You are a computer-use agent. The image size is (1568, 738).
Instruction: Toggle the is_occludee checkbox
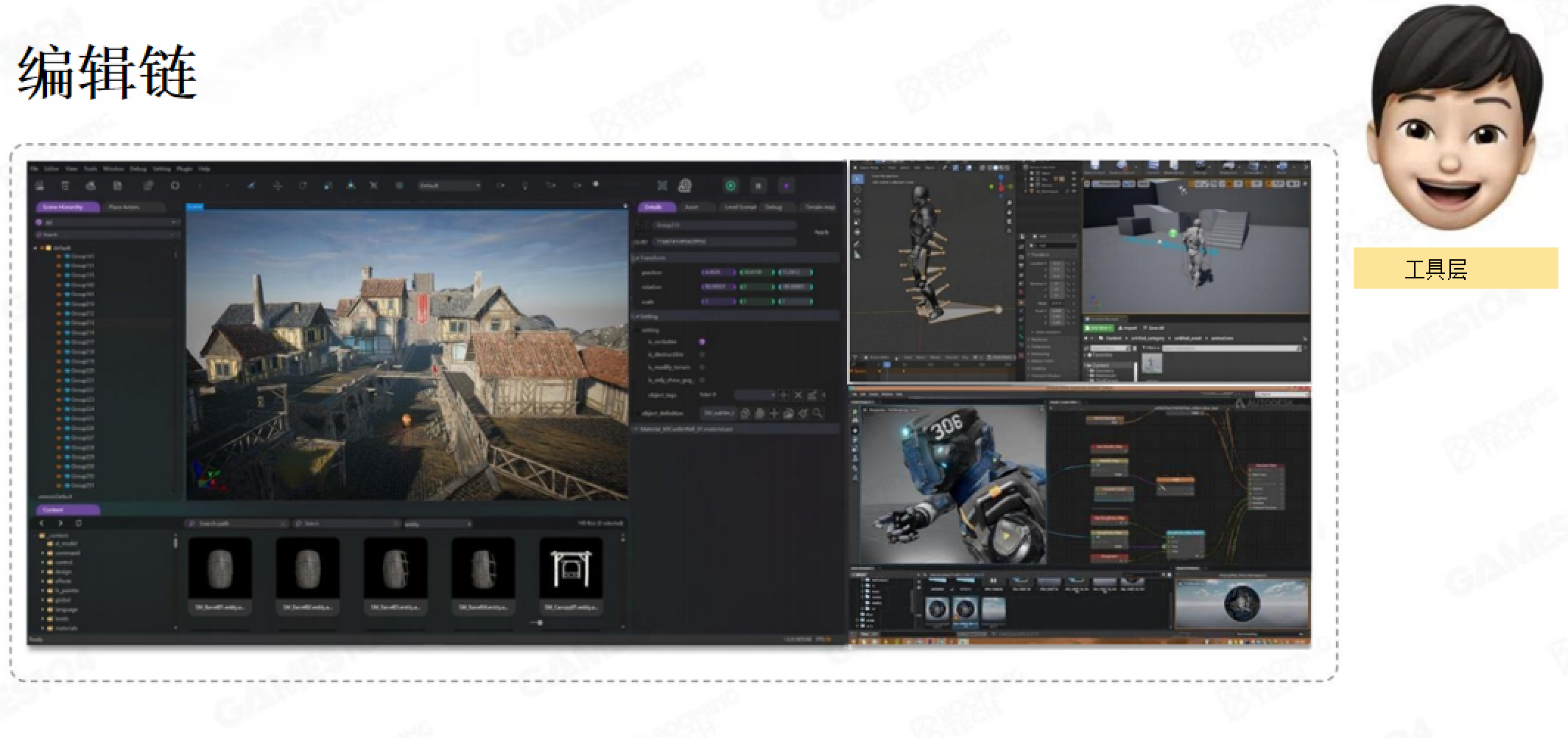tap(702, 342)
